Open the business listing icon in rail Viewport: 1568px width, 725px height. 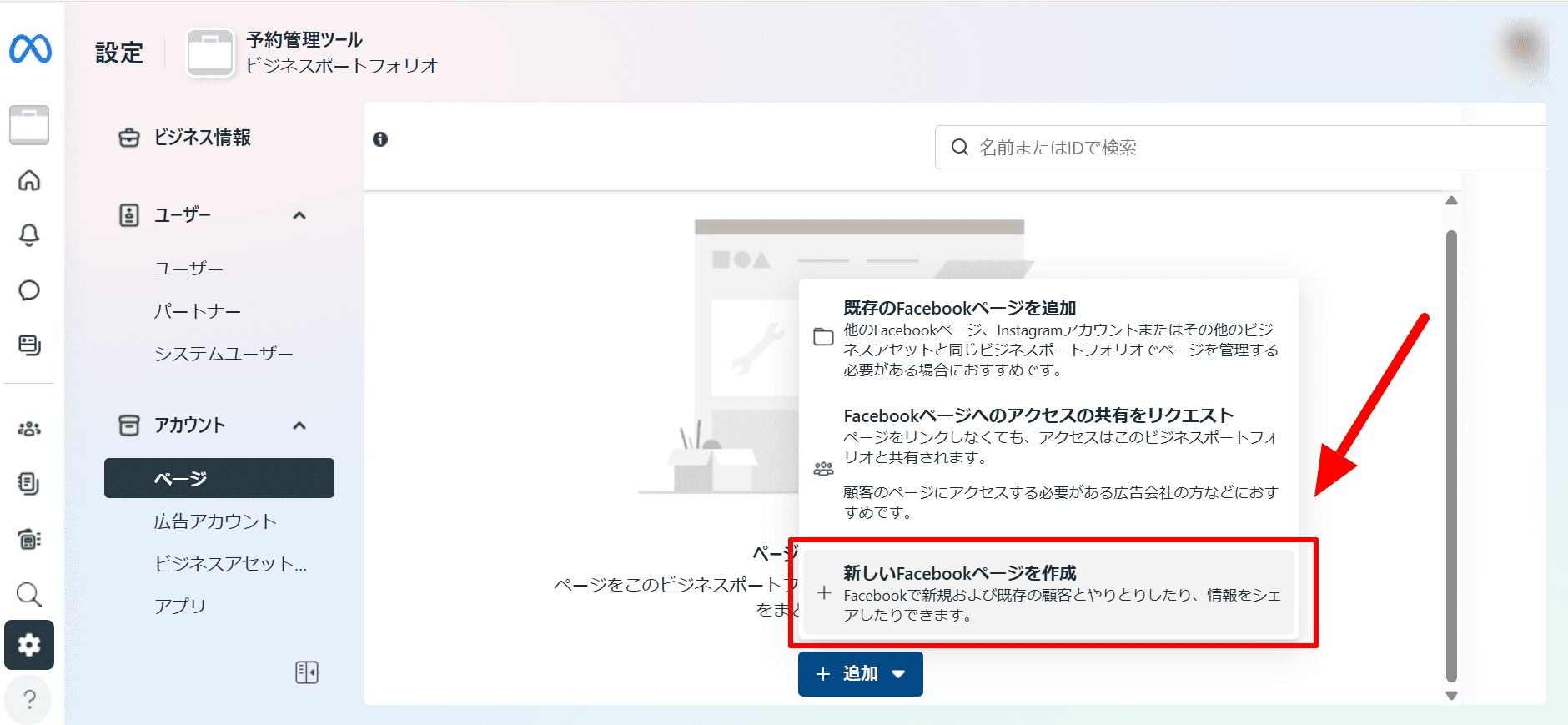pyautogui.click(x=29, y=539)
